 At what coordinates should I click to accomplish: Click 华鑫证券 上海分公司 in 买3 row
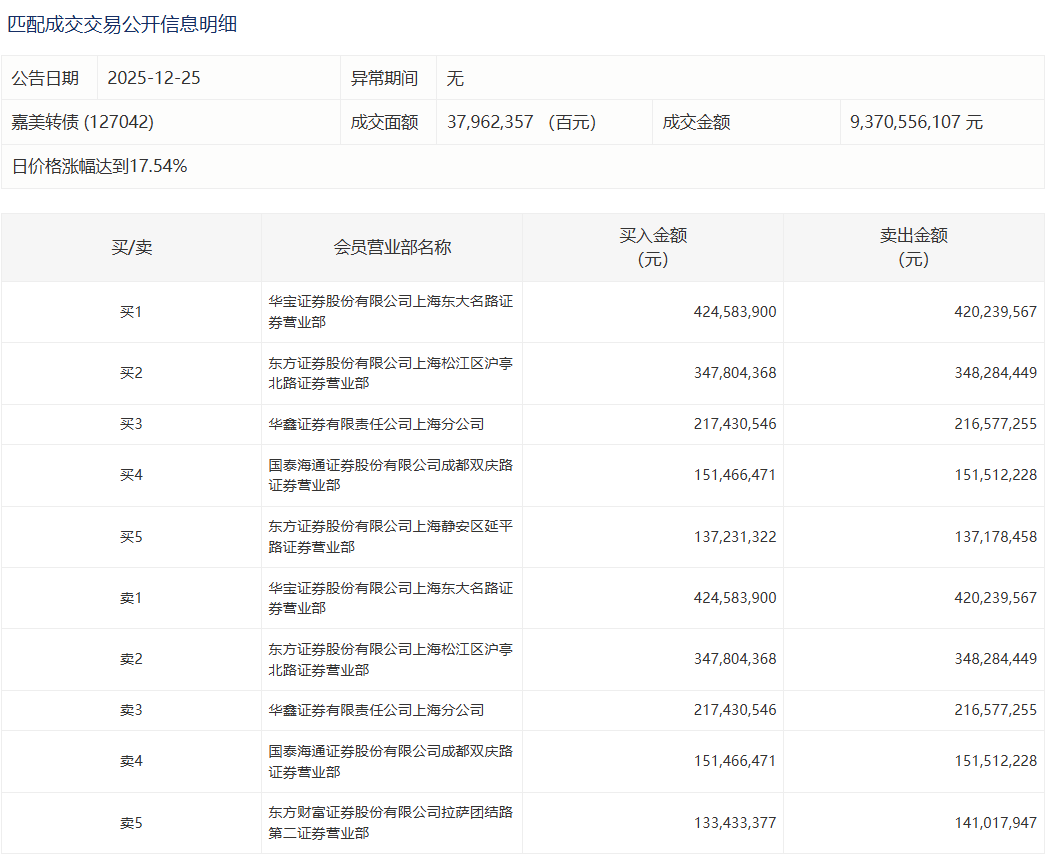coord(376,424)
